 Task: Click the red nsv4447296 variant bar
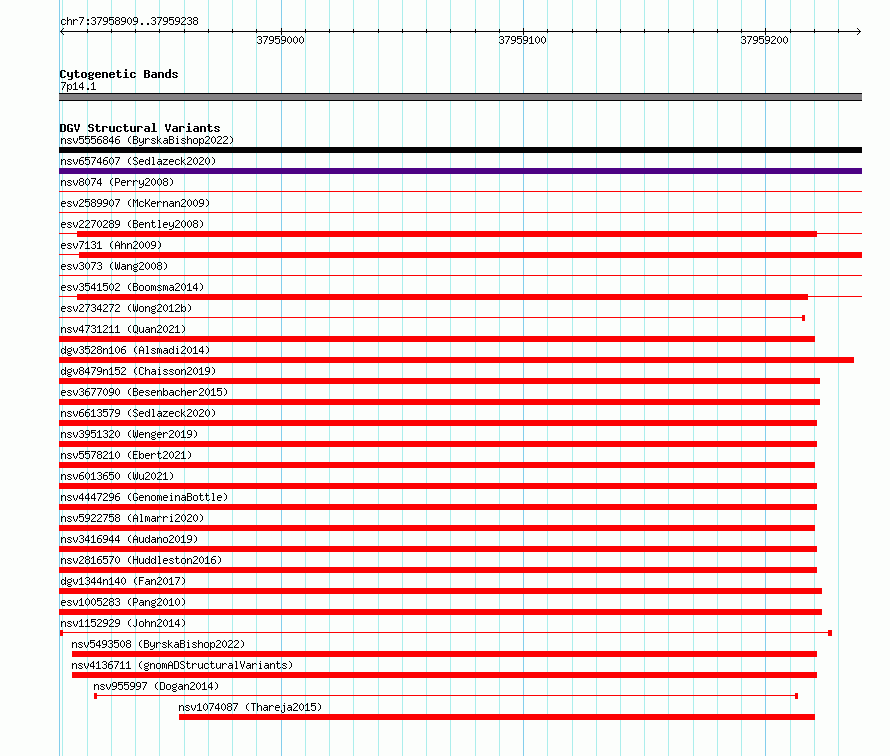tap(438, 507)
